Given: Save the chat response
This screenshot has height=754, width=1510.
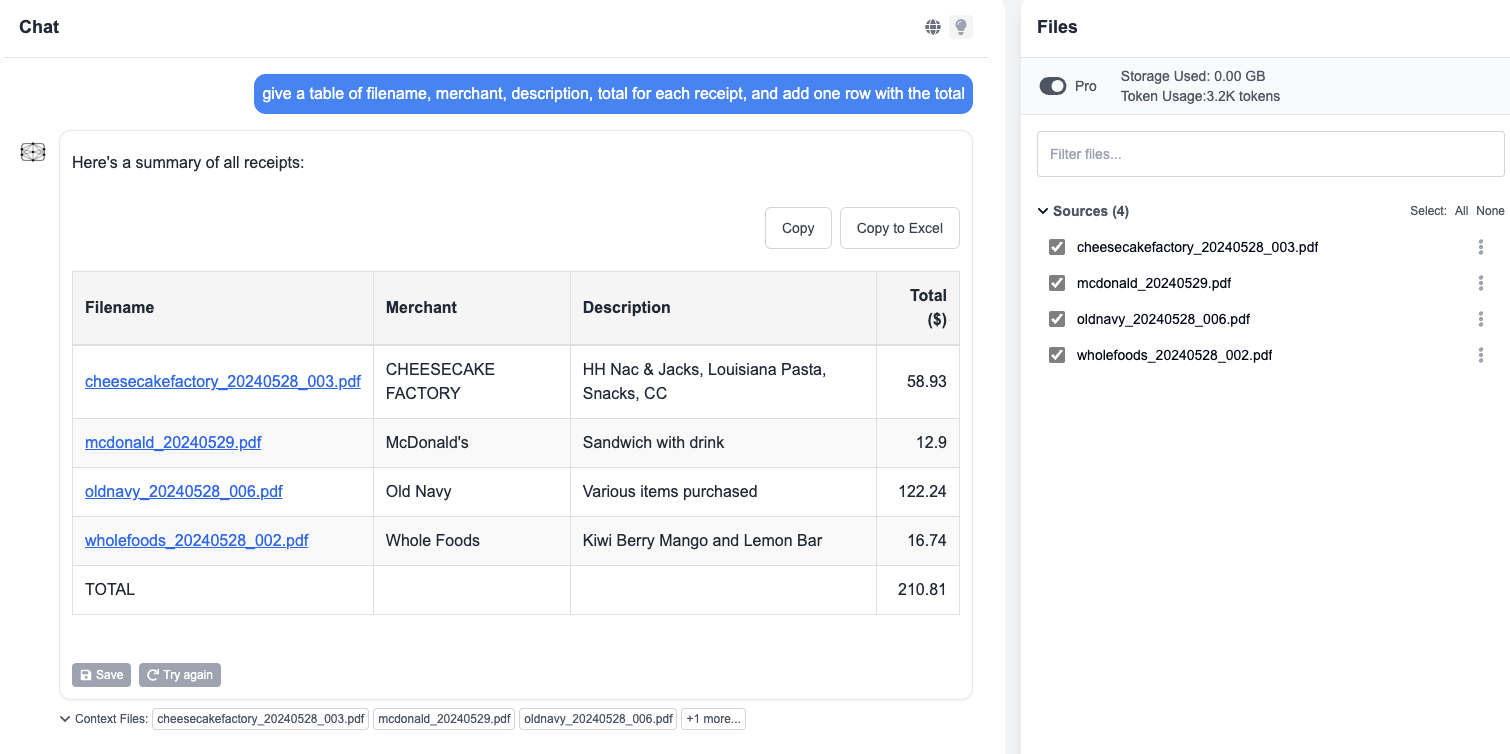Looking at the screenshot, I should [x=102, y=675].
